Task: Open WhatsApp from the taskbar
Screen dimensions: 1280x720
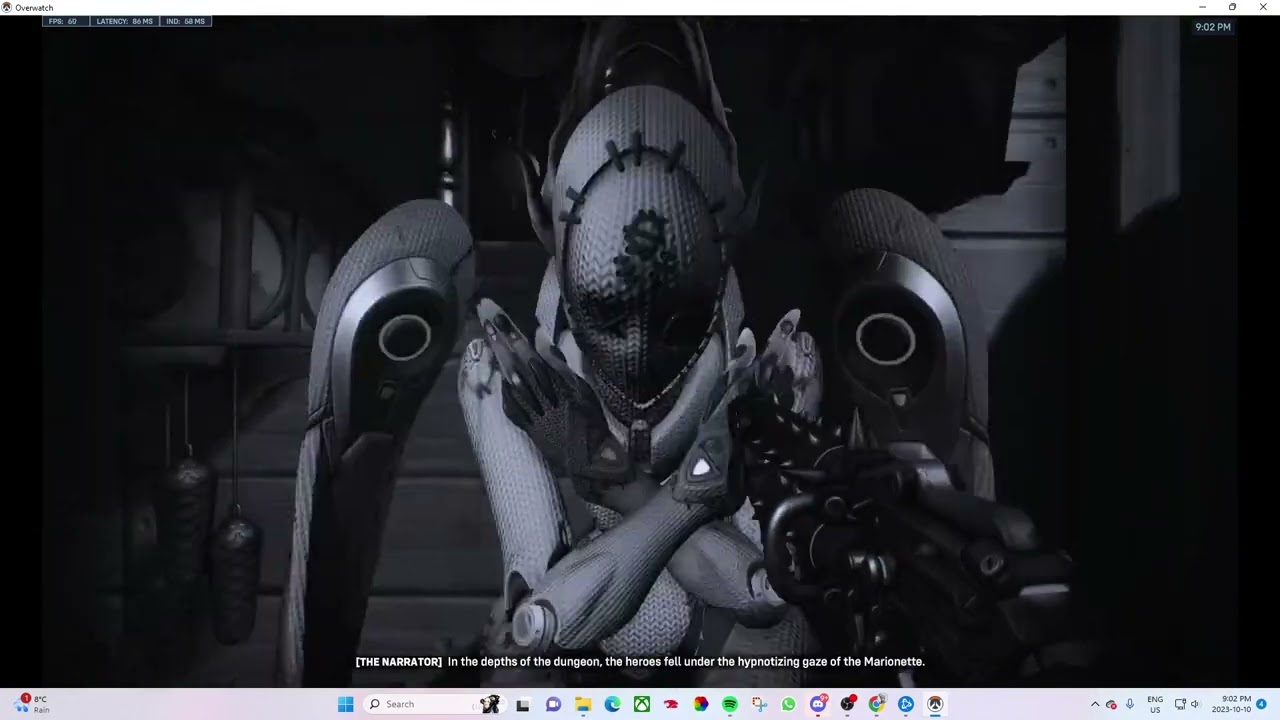Action: (x=789, y=704)
